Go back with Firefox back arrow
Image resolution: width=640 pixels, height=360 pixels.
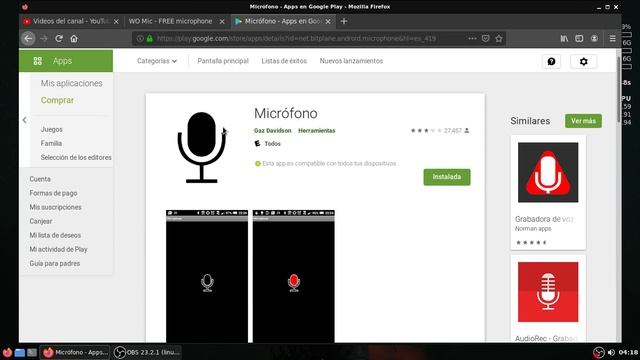point(28,38)
